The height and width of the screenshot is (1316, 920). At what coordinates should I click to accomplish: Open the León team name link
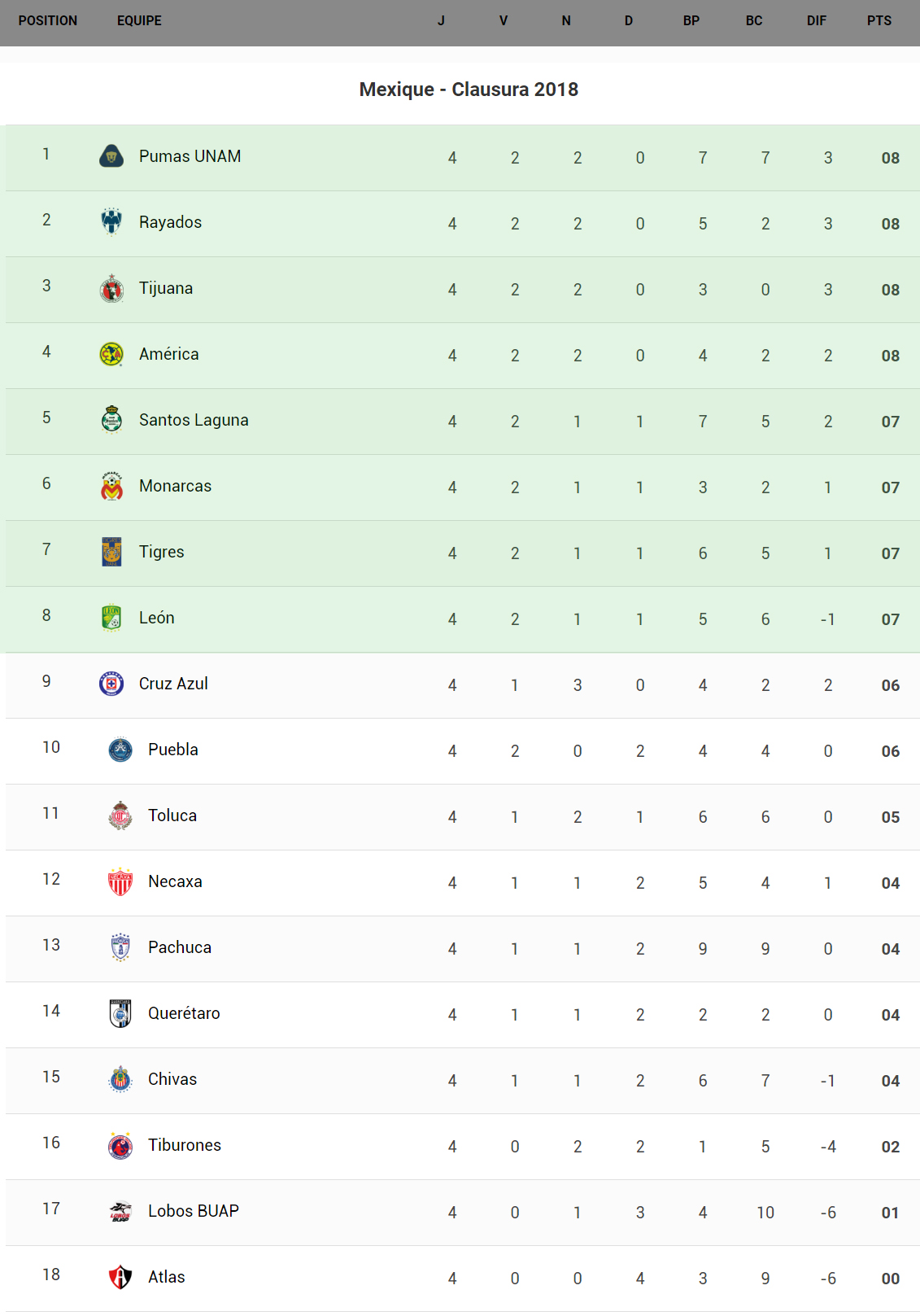tap(157, 618)
